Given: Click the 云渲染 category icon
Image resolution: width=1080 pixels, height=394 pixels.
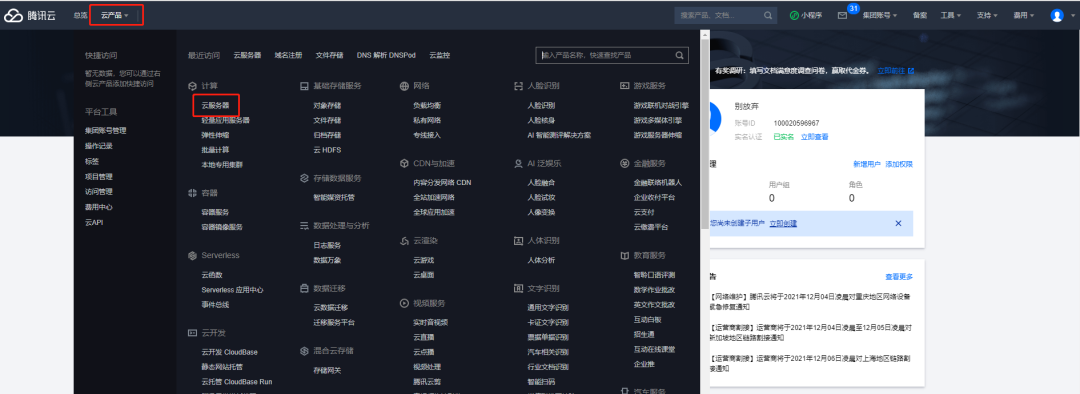Looking at the screenshot, I should tap(404, 241).
